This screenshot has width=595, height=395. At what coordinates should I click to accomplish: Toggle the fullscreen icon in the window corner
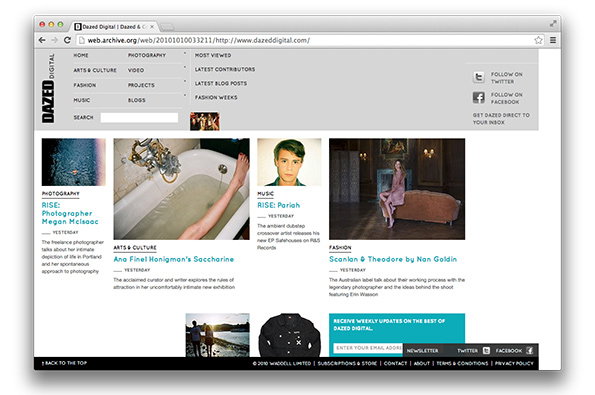(553, 24)
